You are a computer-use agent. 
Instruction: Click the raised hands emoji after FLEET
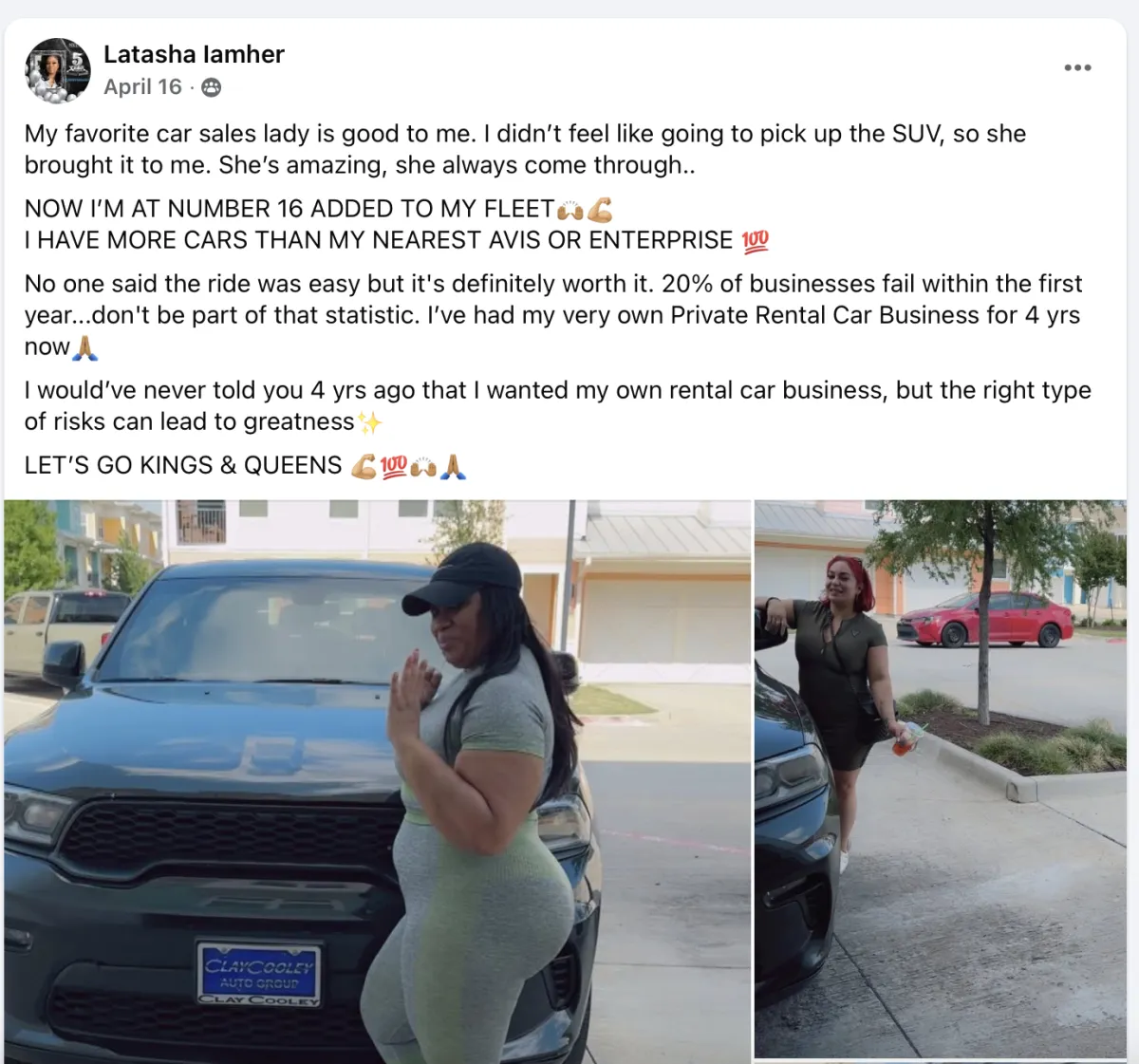570,210
